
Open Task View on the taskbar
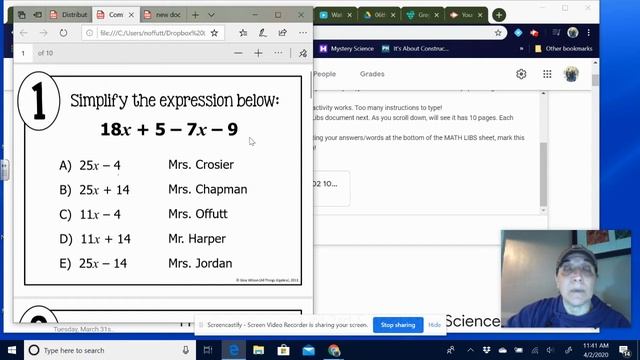pos(208,350)
